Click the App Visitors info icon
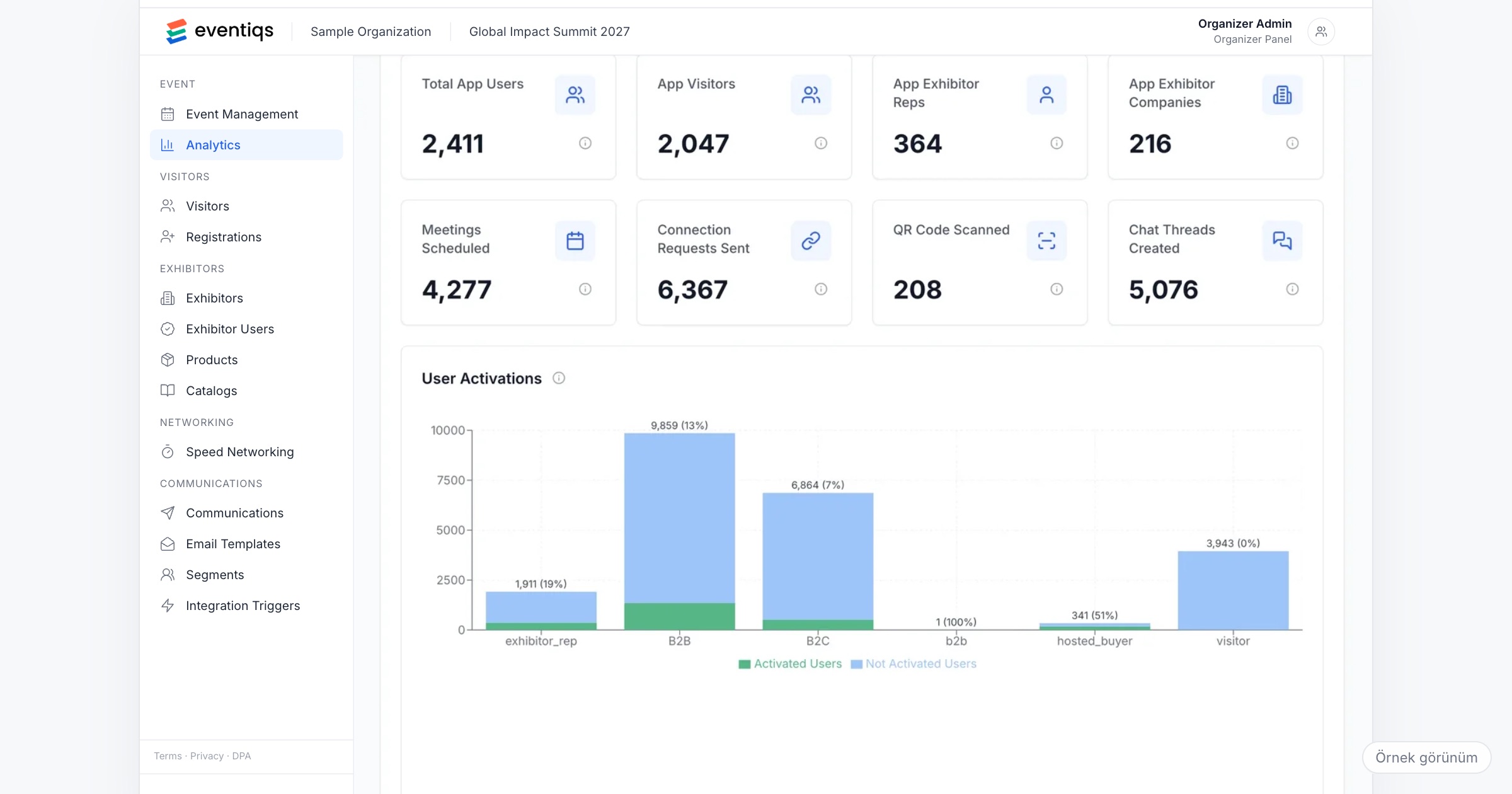Screen dimensions: 1512x794 tap(821, 143)
